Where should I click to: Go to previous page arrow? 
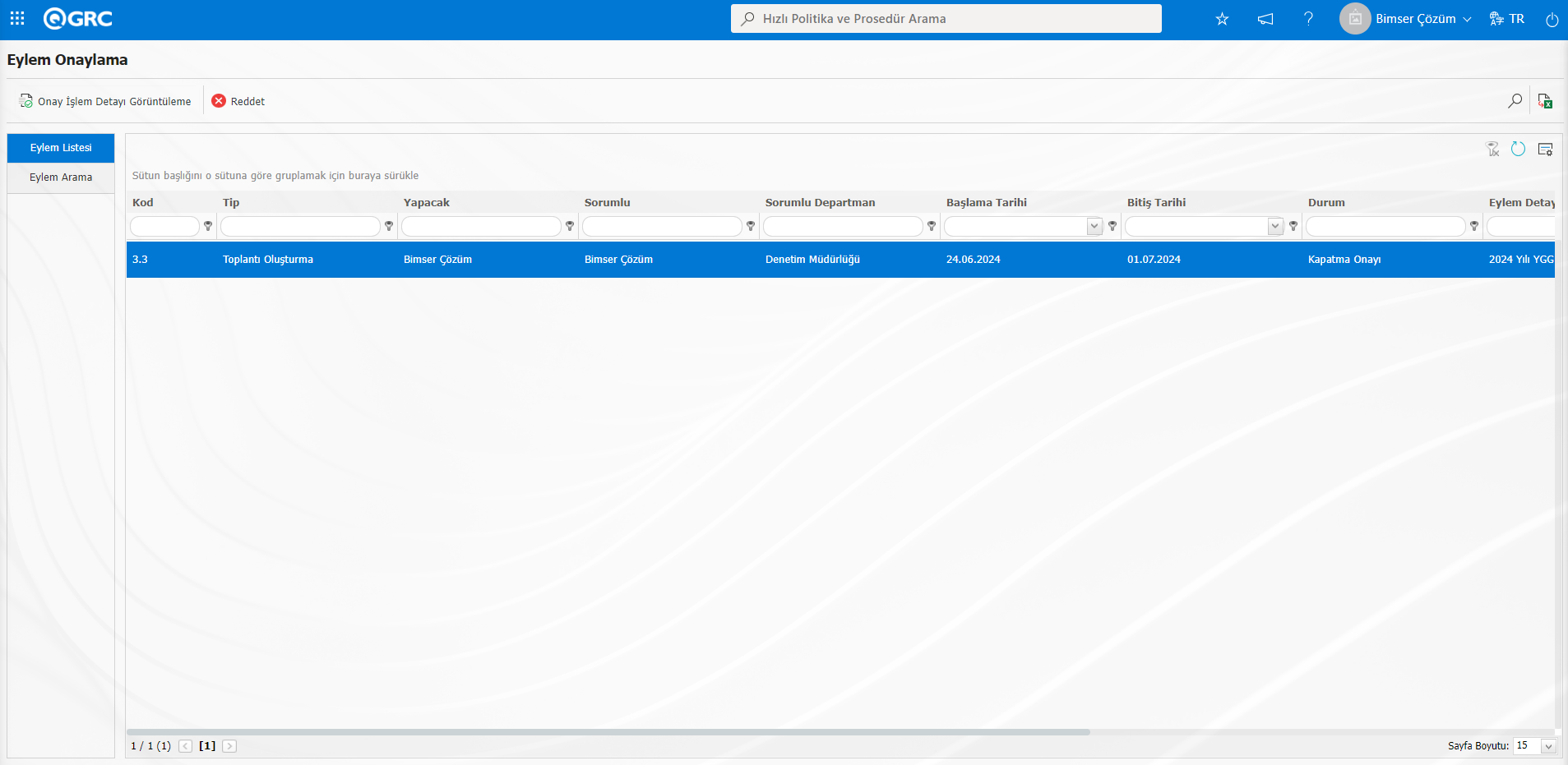click(186, 746)
